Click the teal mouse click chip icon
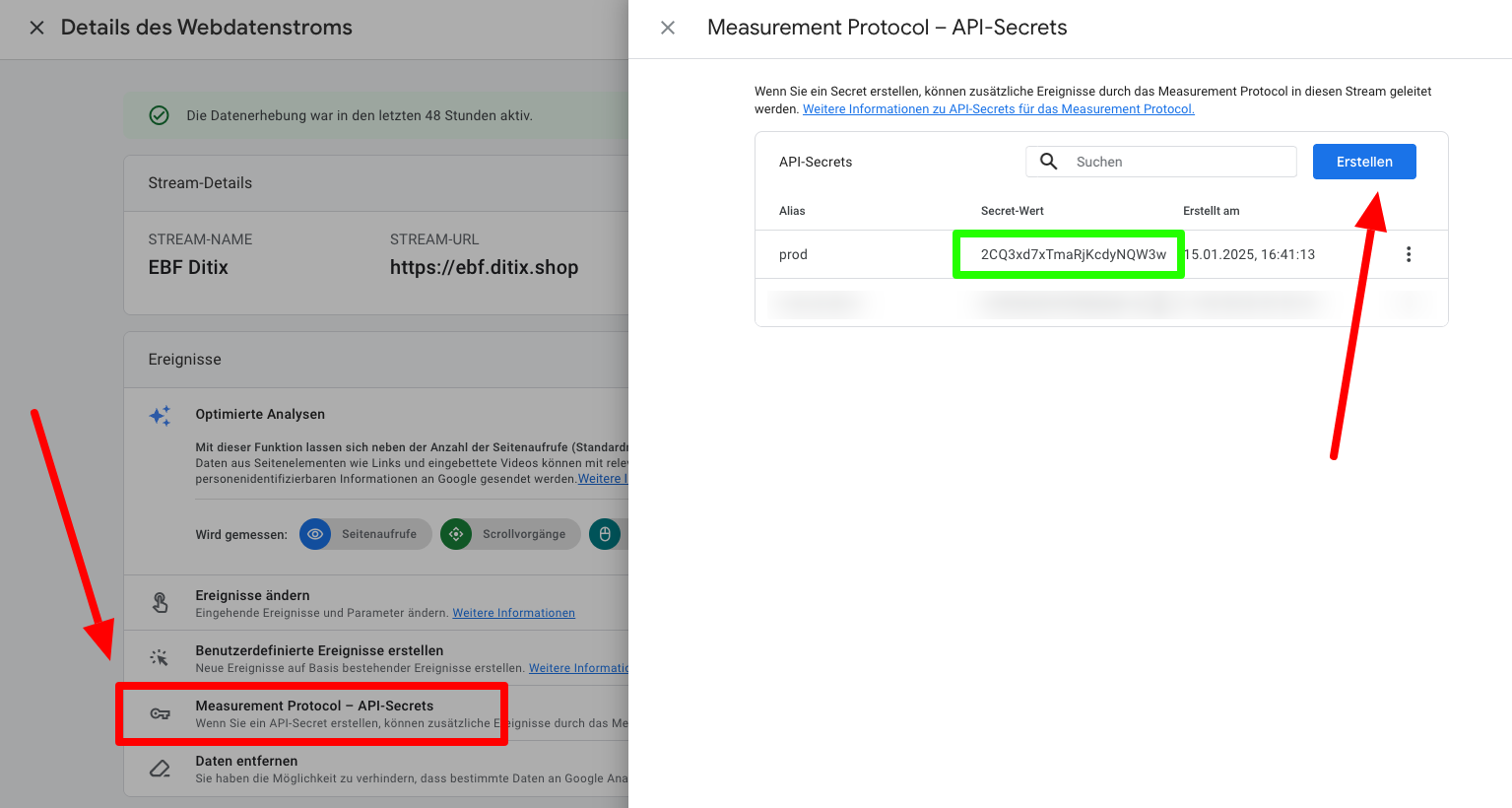1512x808 pixels. 605,534
